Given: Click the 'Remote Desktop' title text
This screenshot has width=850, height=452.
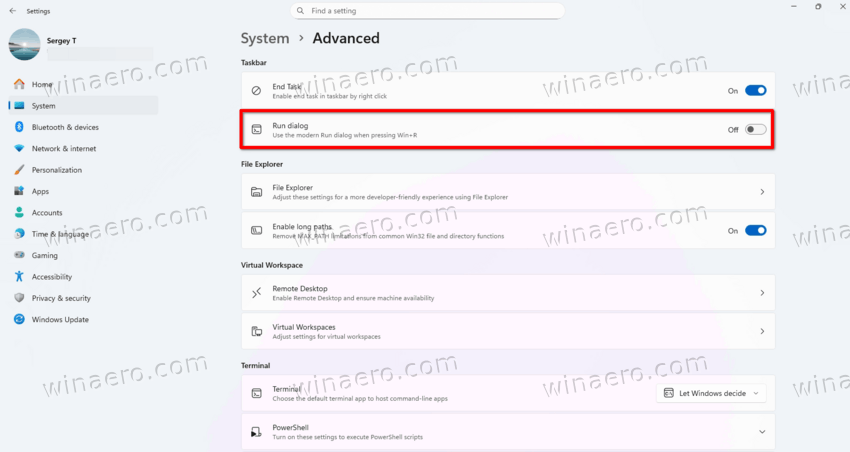Looking at the screenshot, I should pos(300,288).
